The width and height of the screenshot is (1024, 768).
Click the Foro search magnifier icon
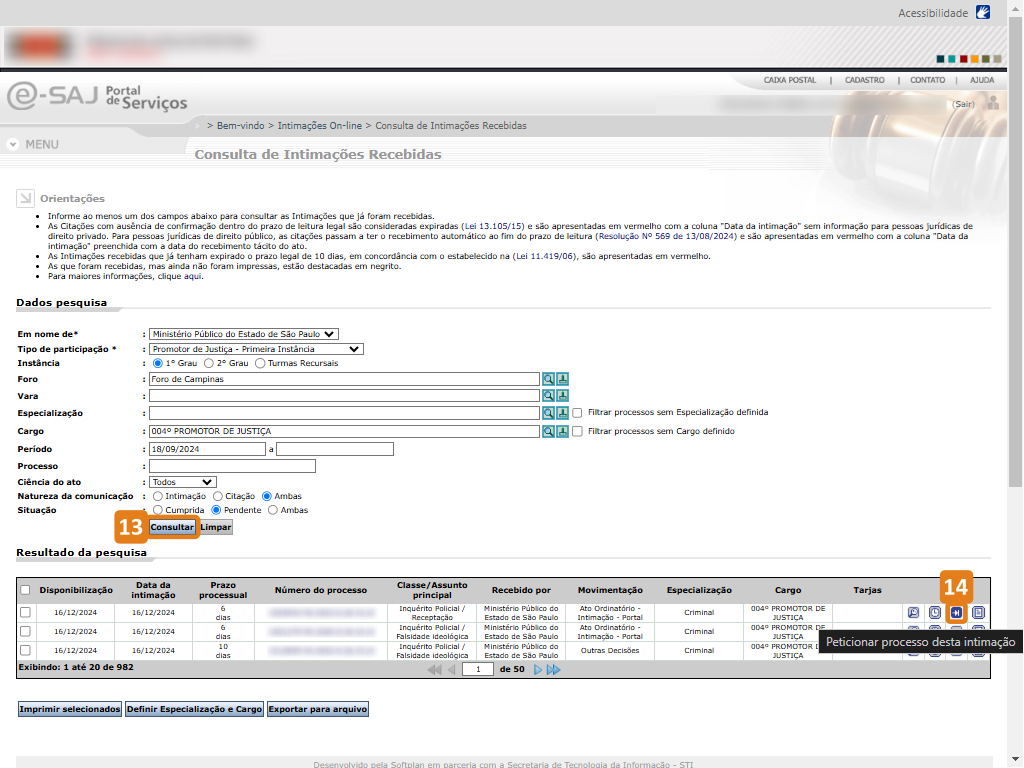tap(548, 379)
